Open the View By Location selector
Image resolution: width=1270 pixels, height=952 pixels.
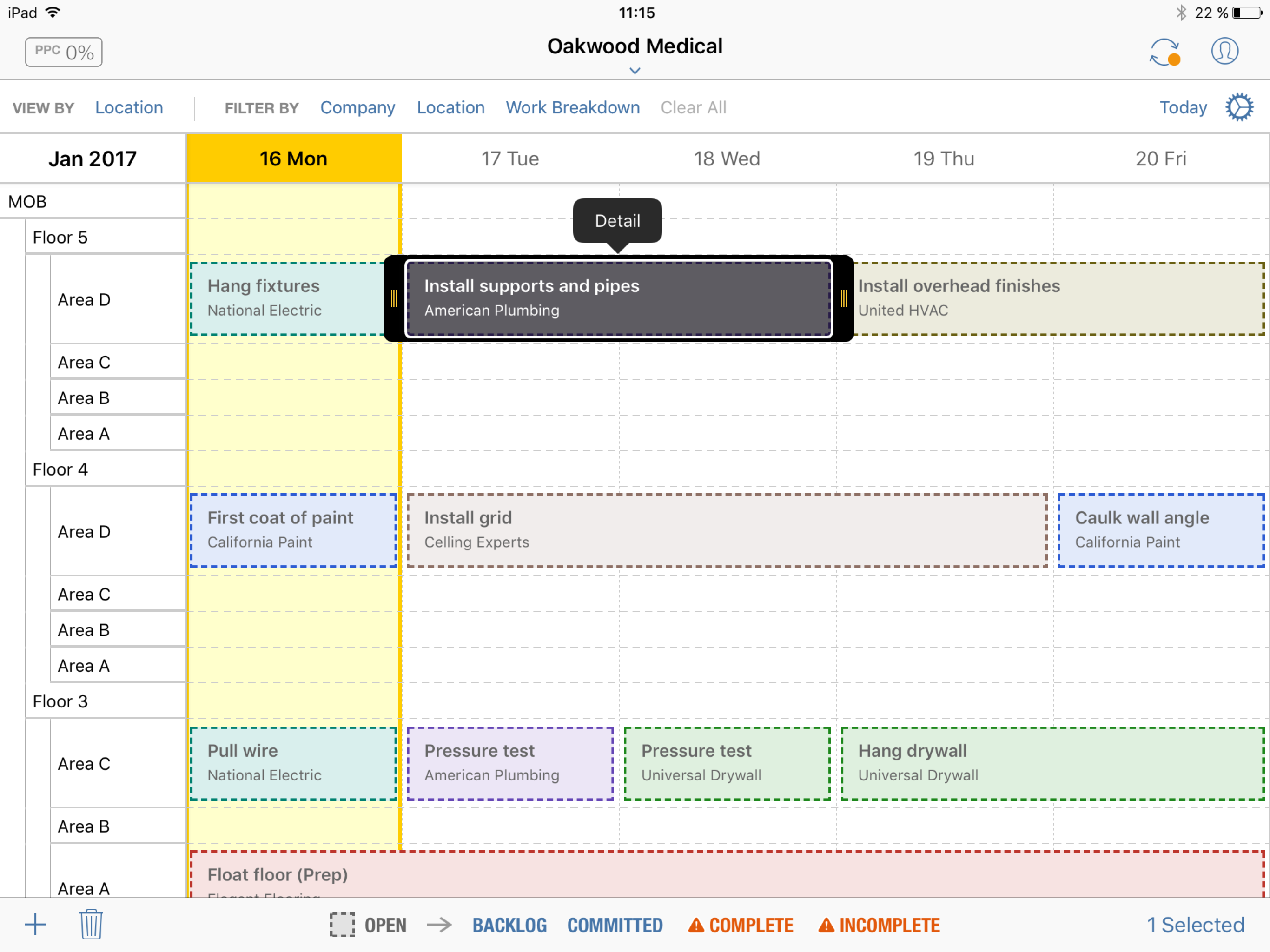click(129, 107)
